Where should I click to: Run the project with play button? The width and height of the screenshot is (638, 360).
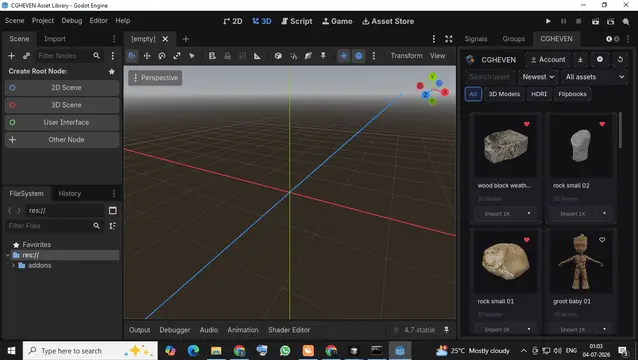pyautogui.click(x=548, y=21)
